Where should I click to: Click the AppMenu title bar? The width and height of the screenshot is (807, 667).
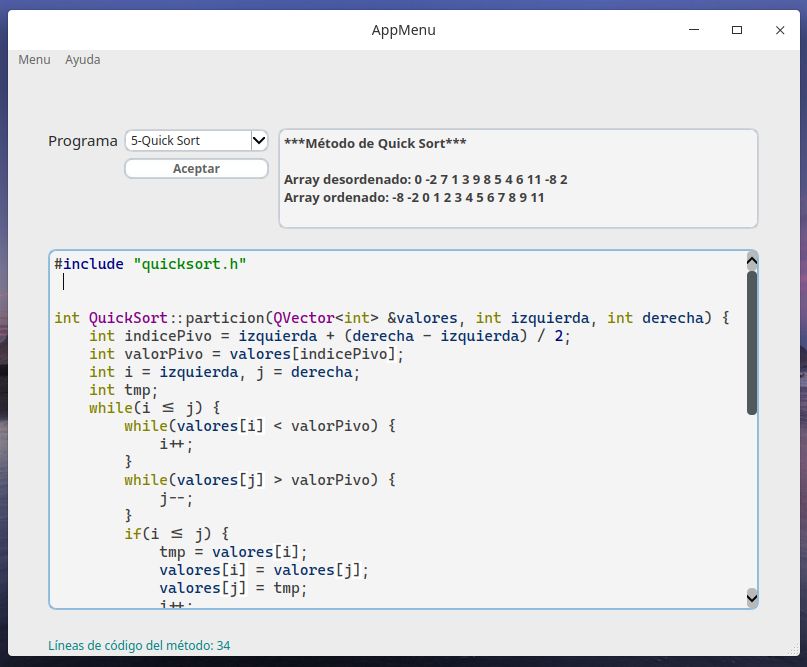403,30
